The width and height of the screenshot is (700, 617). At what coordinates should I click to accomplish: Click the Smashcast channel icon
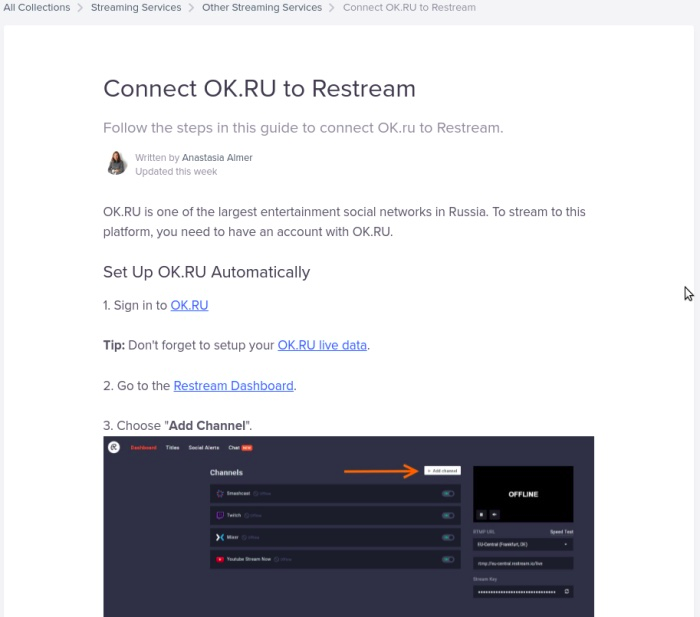click(x=220, y=493)
